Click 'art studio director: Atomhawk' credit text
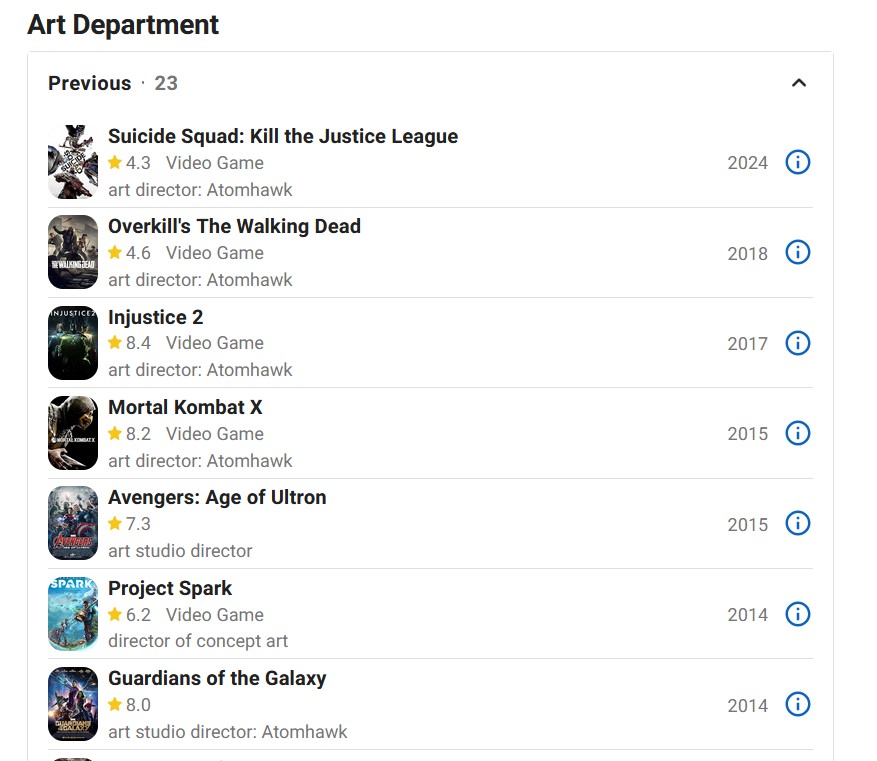877x761 pixels. point(228,731)
